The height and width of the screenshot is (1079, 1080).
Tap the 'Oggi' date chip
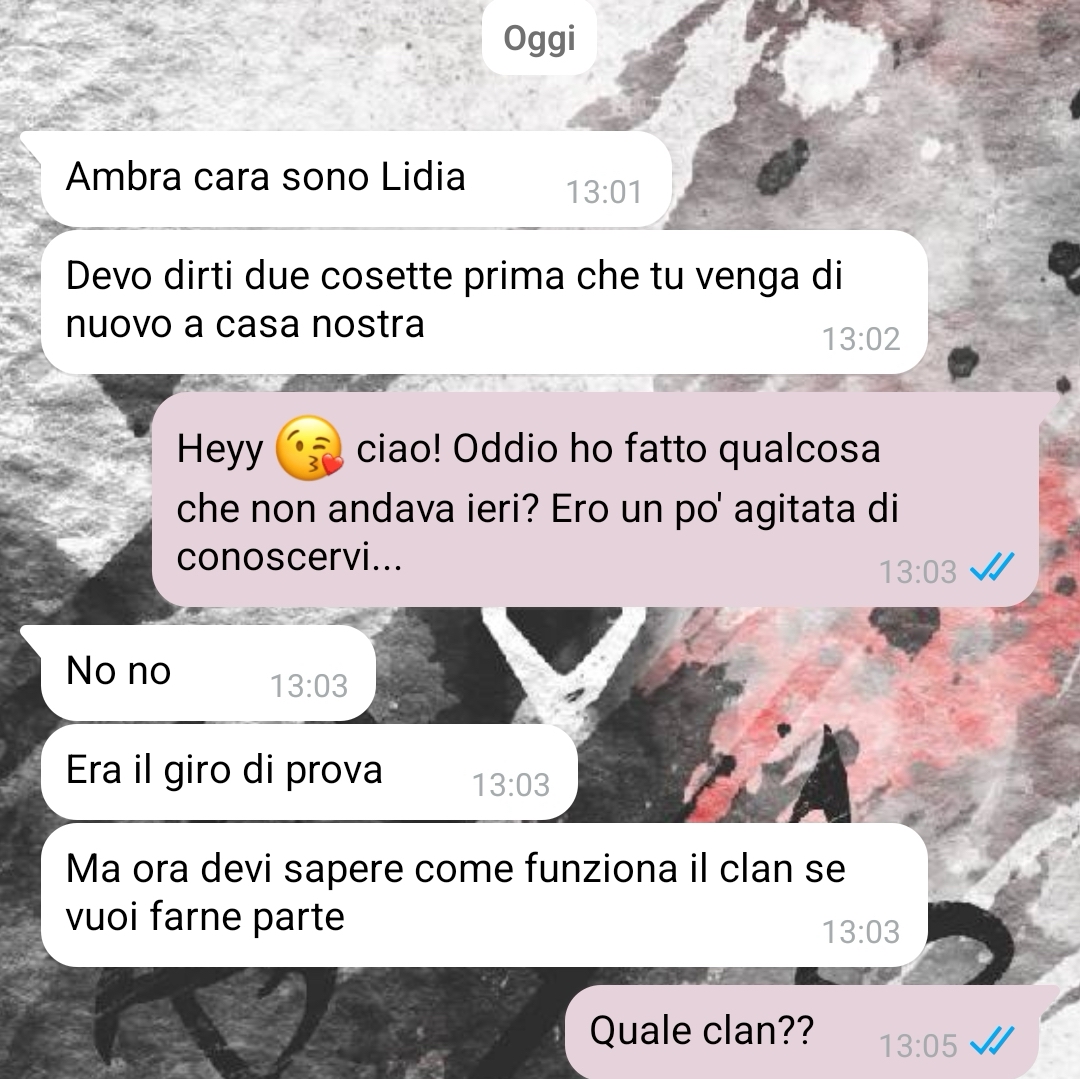pos(539,38)
